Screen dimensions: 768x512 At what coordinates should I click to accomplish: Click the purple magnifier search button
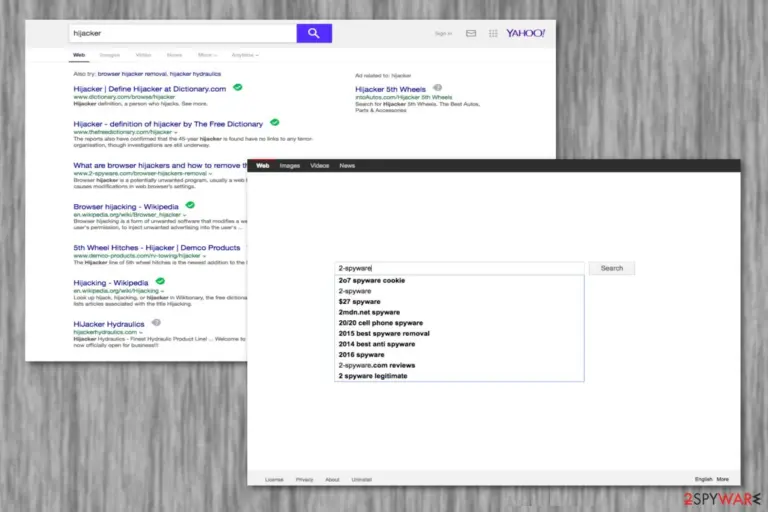[314, 33]
